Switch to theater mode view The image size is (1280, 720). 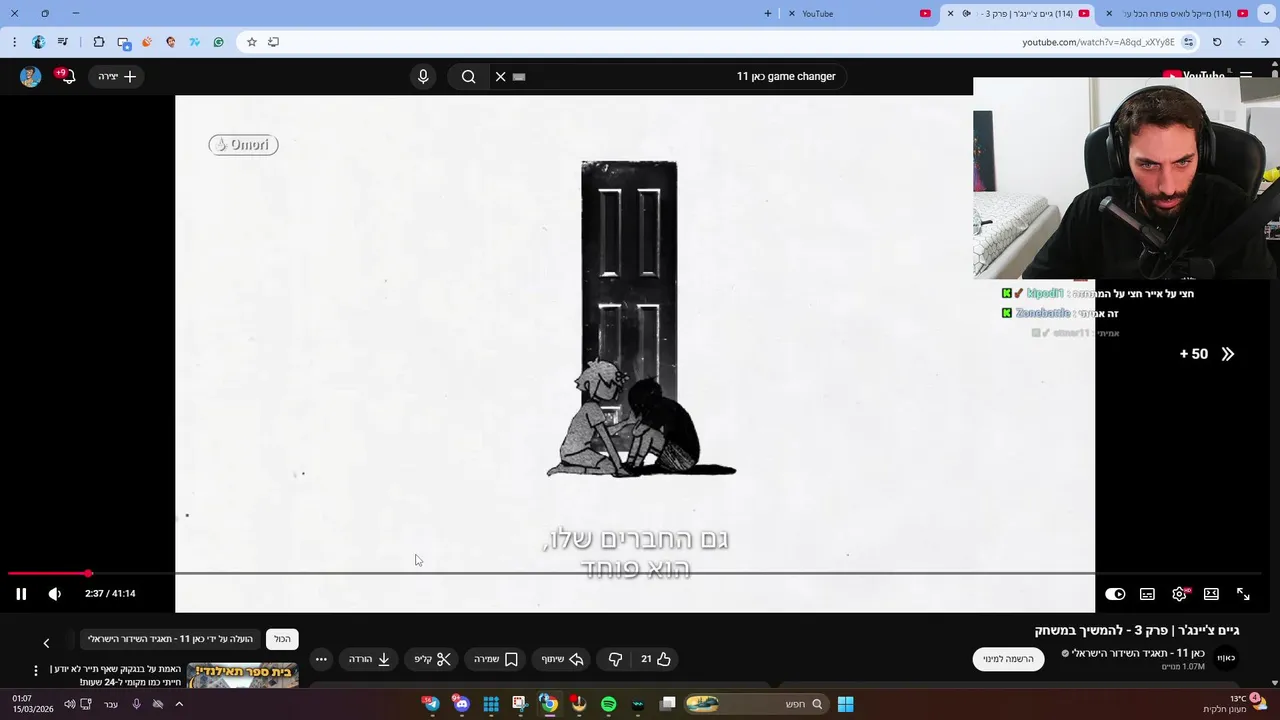click(x=1211, y=594)
